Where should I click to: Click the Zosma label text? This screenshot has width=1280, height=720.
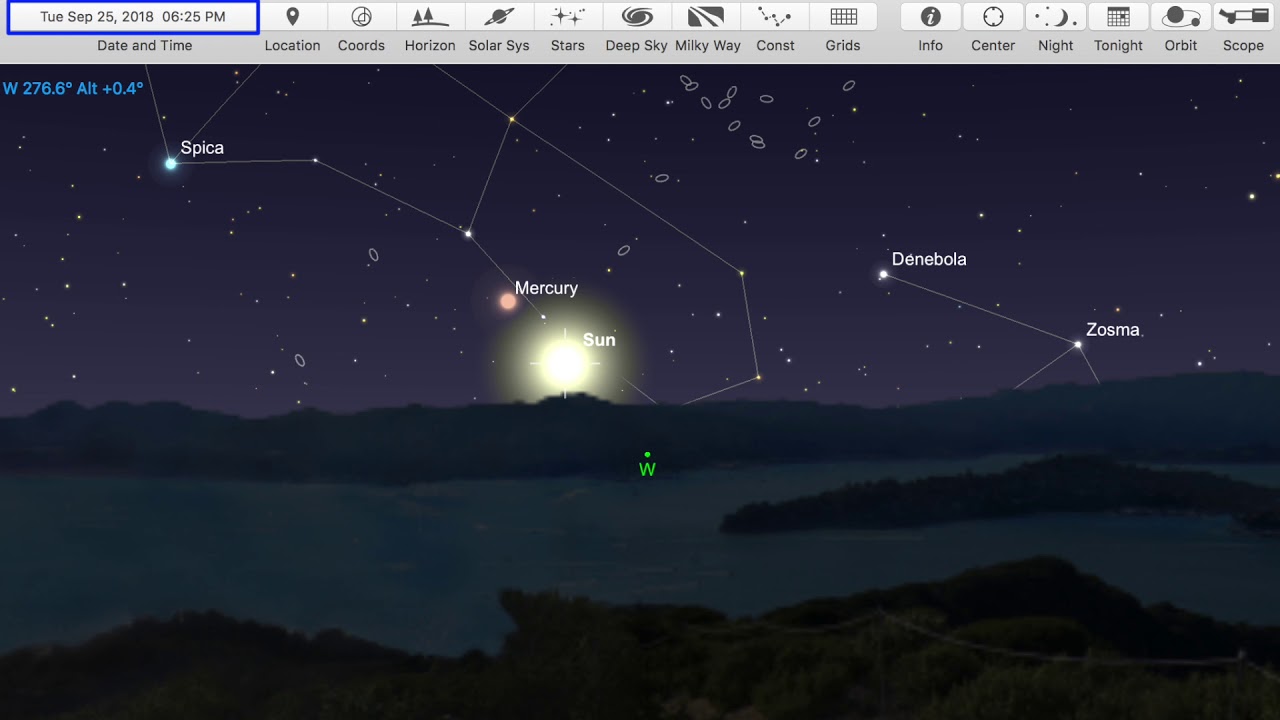(1112, 330)
